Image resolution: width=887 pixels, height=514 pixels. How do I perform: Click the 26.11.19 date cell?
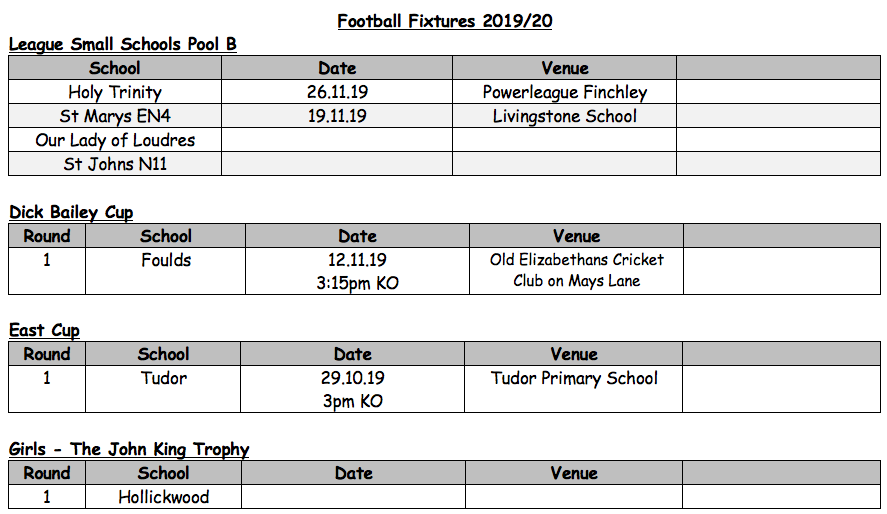337,92
